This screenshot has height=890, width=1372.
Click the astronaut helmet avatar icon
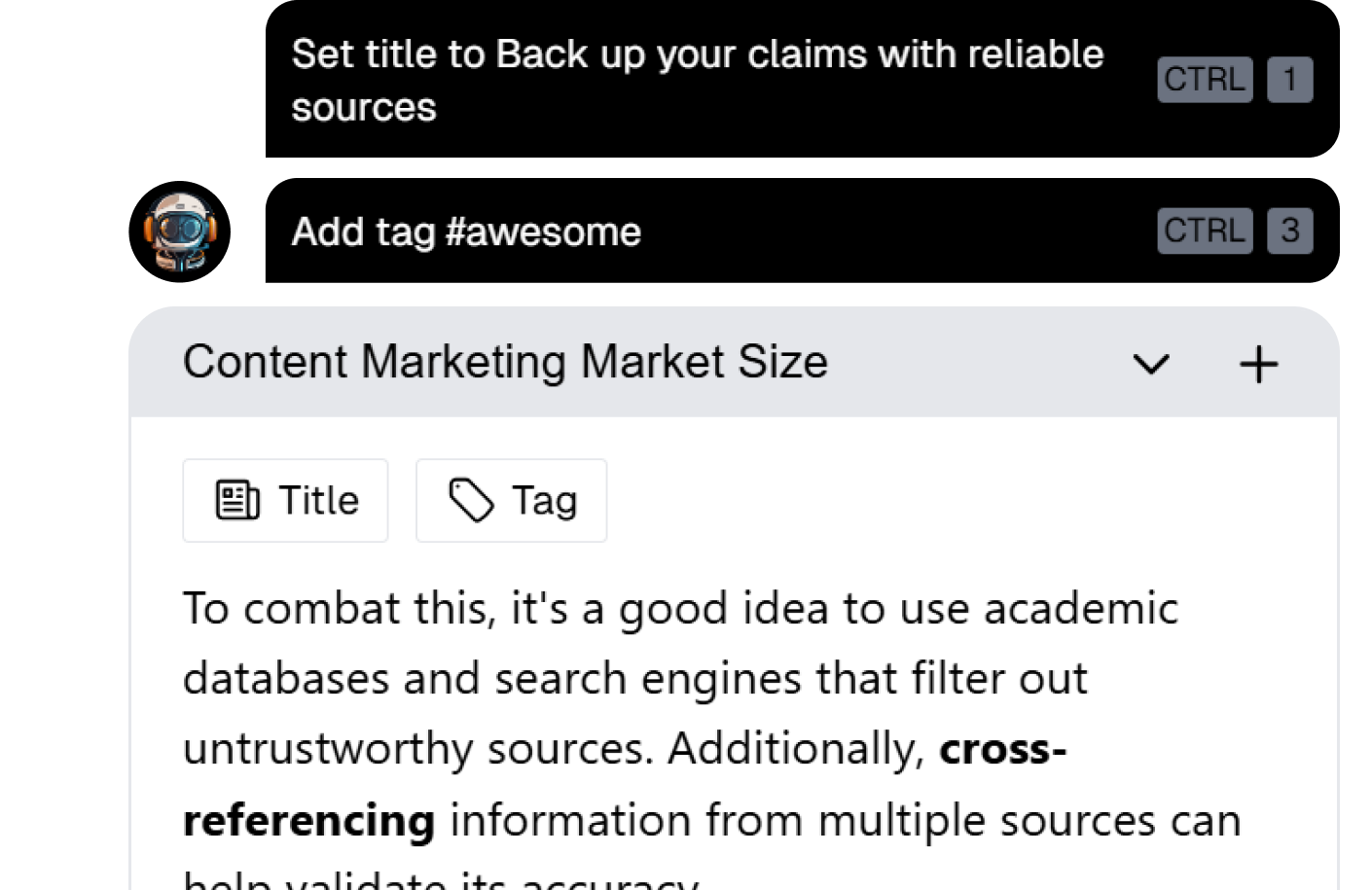point(180,231)
